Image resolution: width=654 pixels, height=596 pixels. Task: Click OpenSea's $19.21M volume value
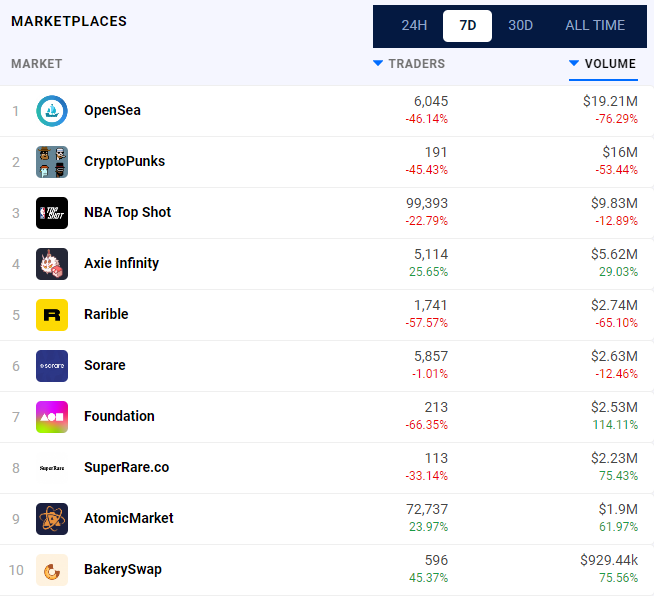(610, 101)
